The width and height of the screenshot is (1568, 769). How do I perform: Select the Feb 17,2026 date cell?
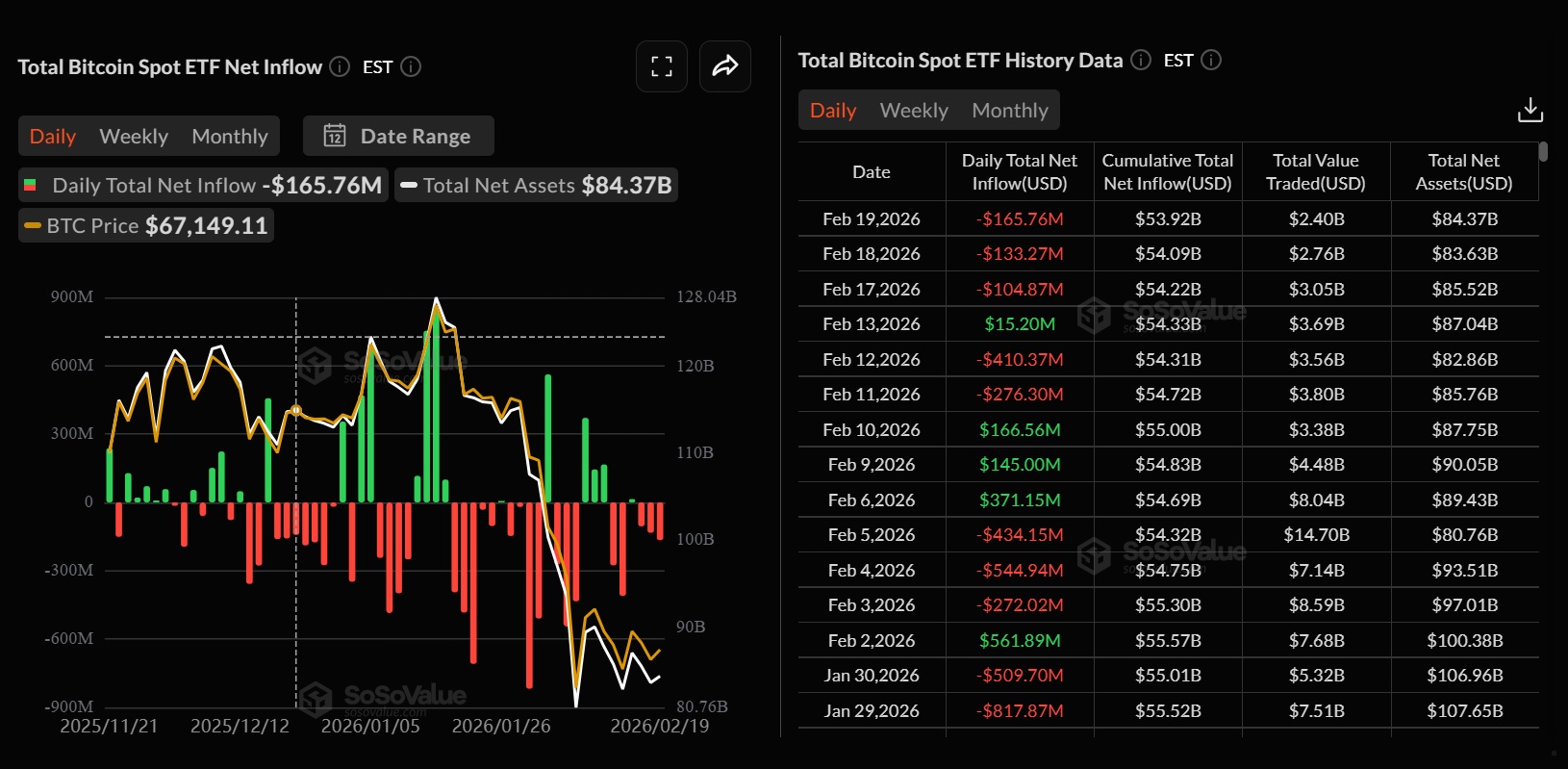(872, 289)
